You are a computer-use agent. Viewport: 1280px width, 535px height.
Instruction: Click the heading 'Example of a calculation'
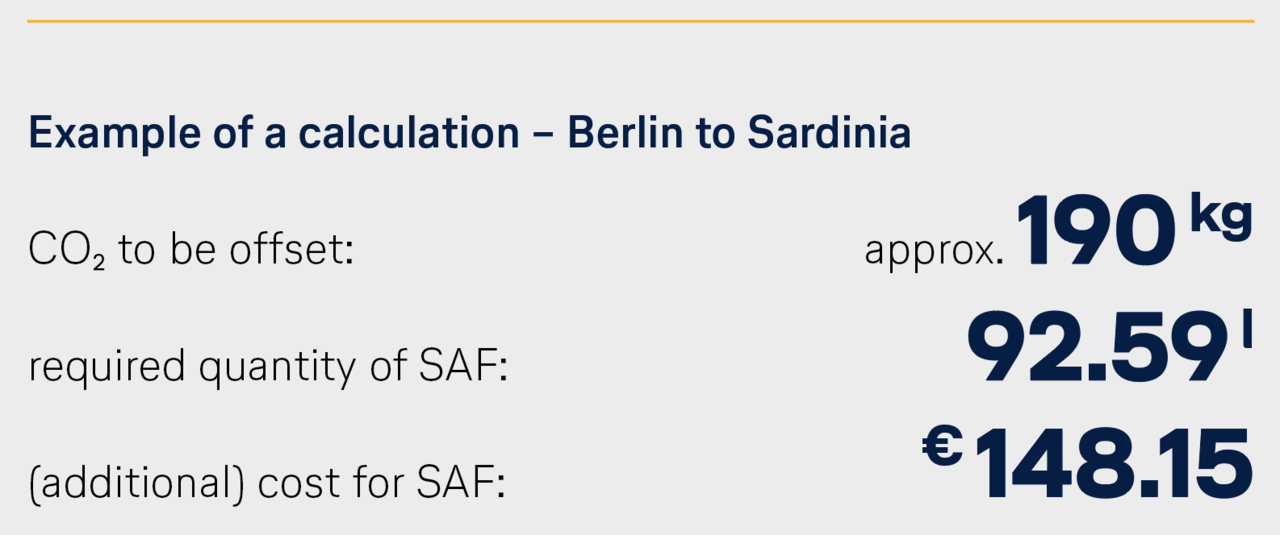[274, 134]
